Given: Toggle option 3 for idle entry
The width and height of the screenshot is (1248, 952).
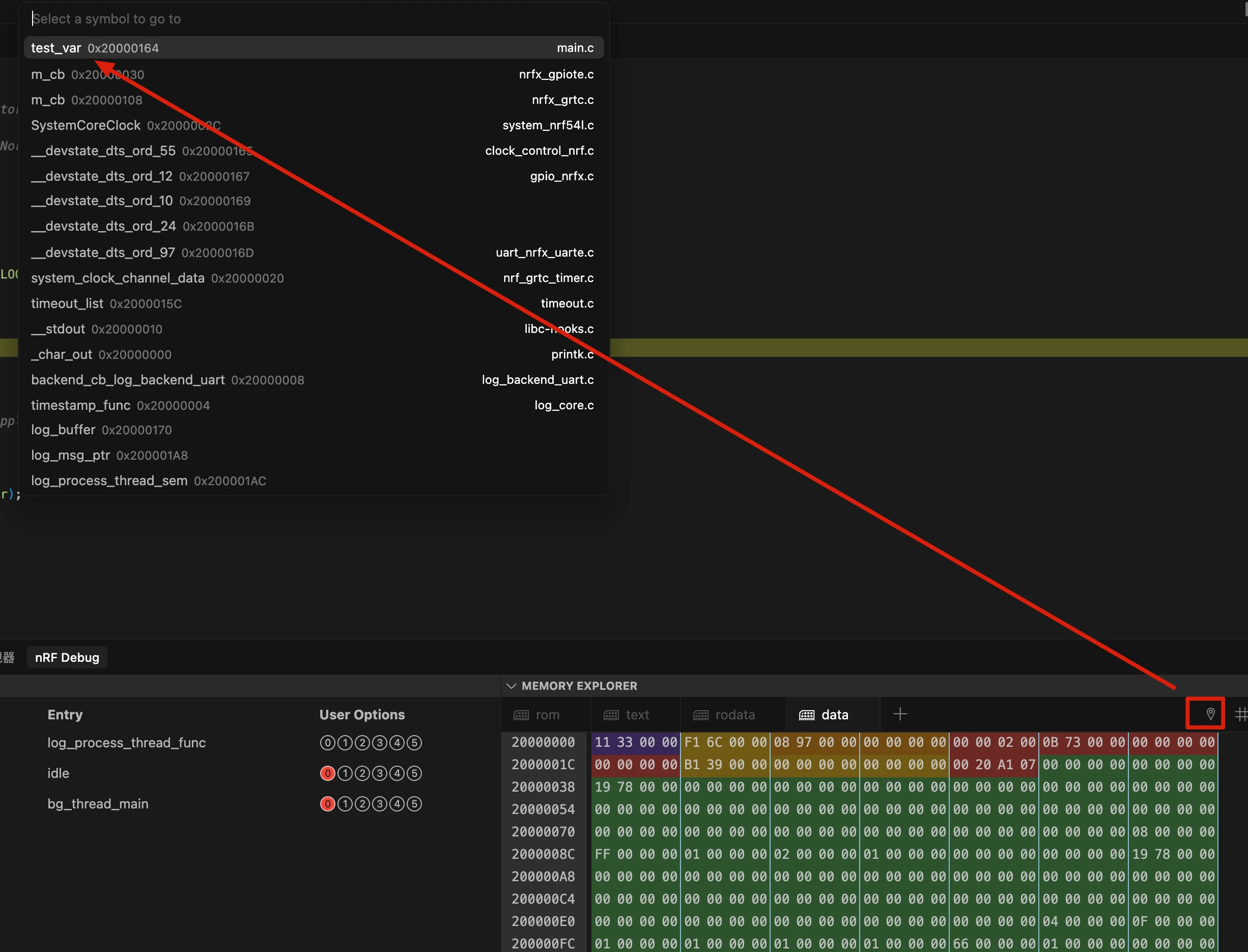Looking at the screenshot, I should point(380,773).
